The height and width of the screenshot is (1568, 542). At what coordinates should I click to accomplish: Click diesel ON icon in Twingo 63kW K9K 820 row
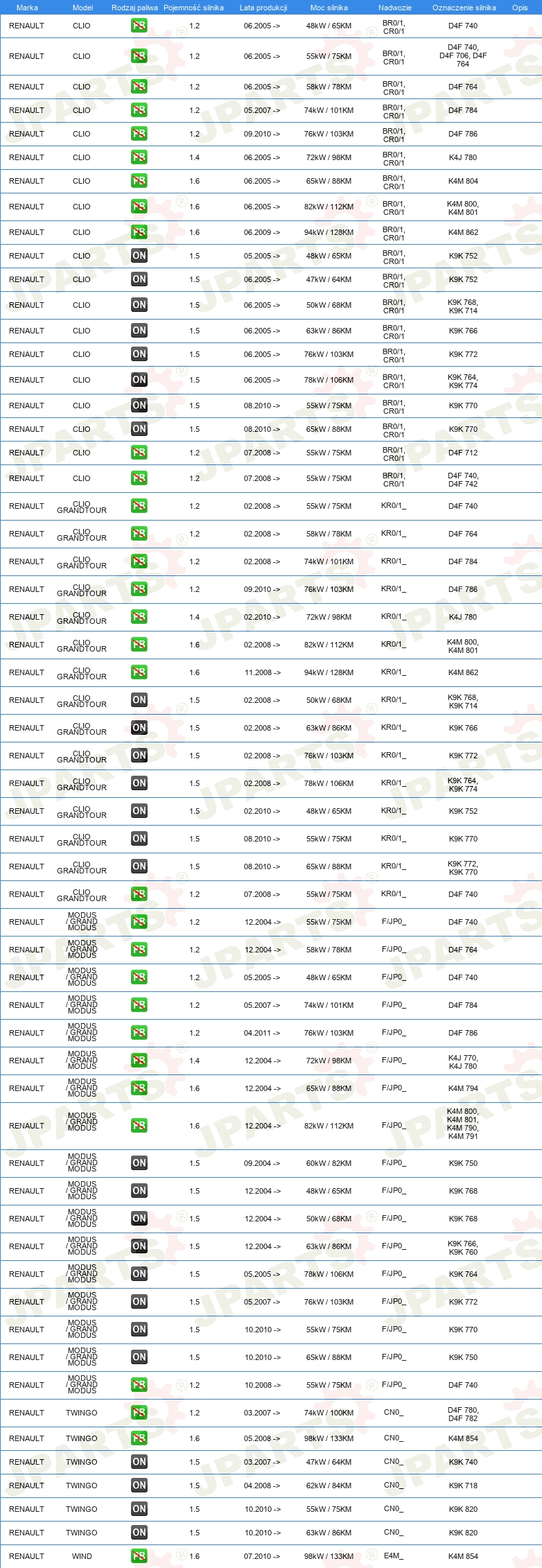pyautogui.click(x=139, y=1533)
